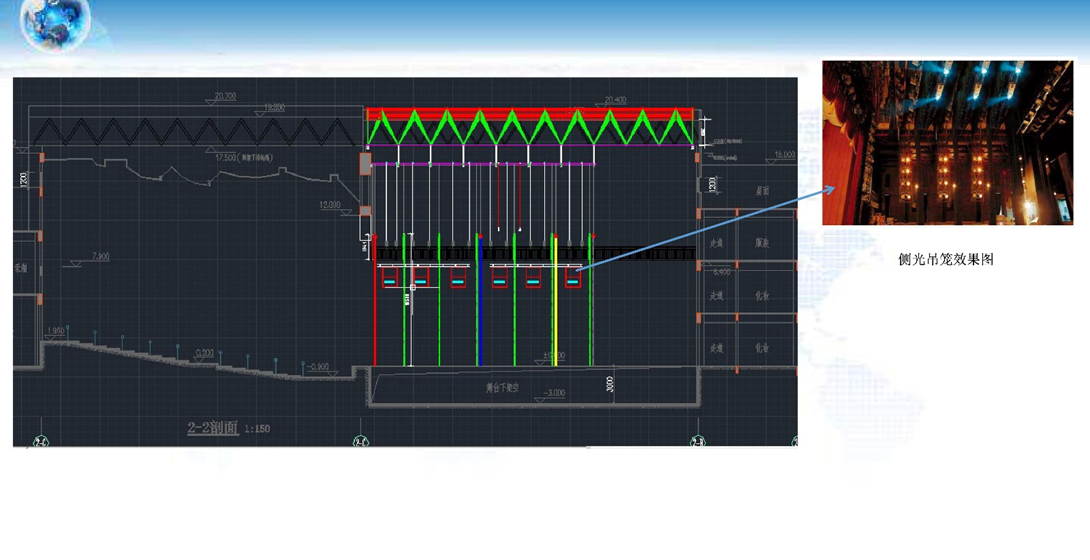This screenshot has width=1090, height=560.
Task: Click the 20.700 elevation marker at top left
Action: tap(225, 97)
